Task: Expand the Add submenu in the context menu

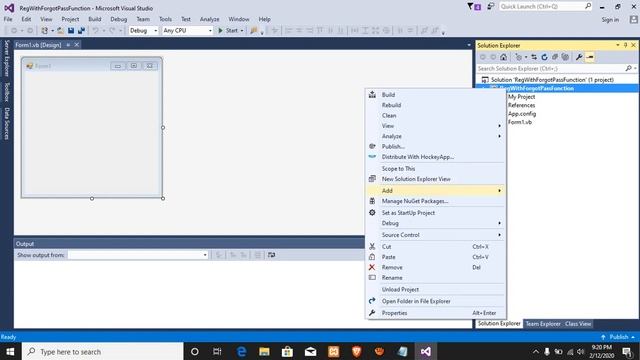Action: tap(436, 191)
